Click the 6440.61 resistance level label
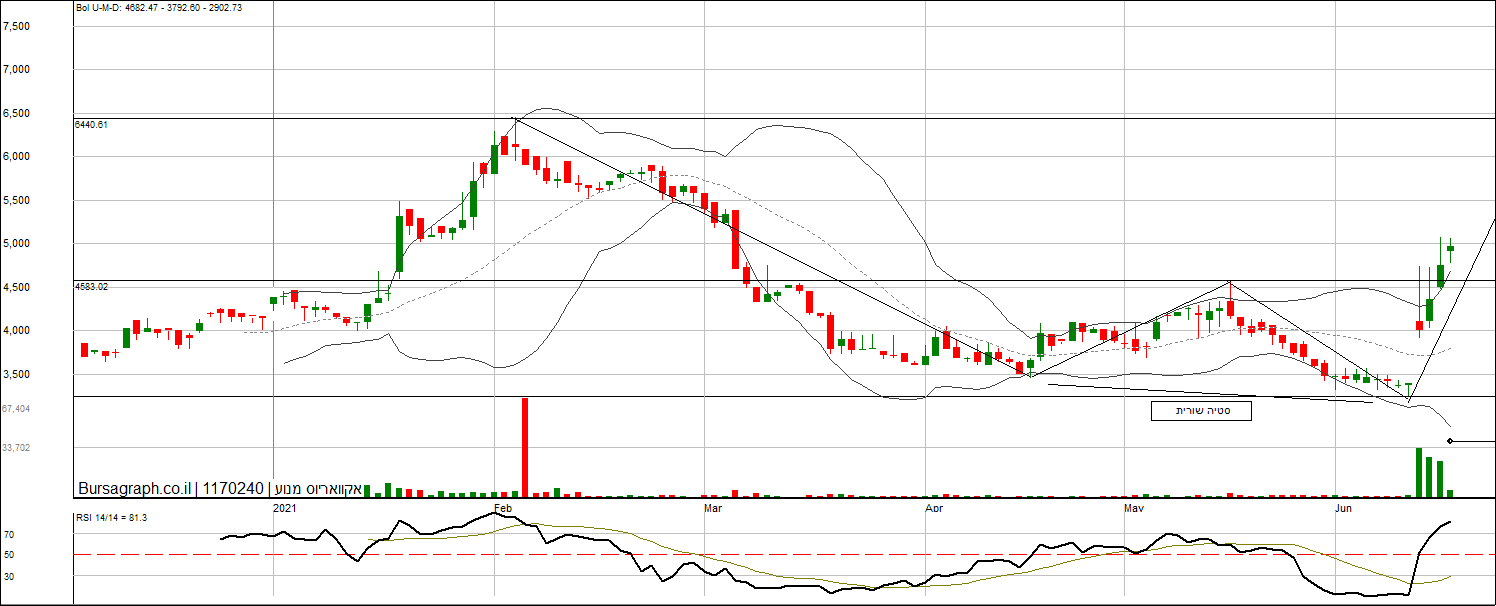The width and height of the screenshot is (1496, 606). click(91, 125)
